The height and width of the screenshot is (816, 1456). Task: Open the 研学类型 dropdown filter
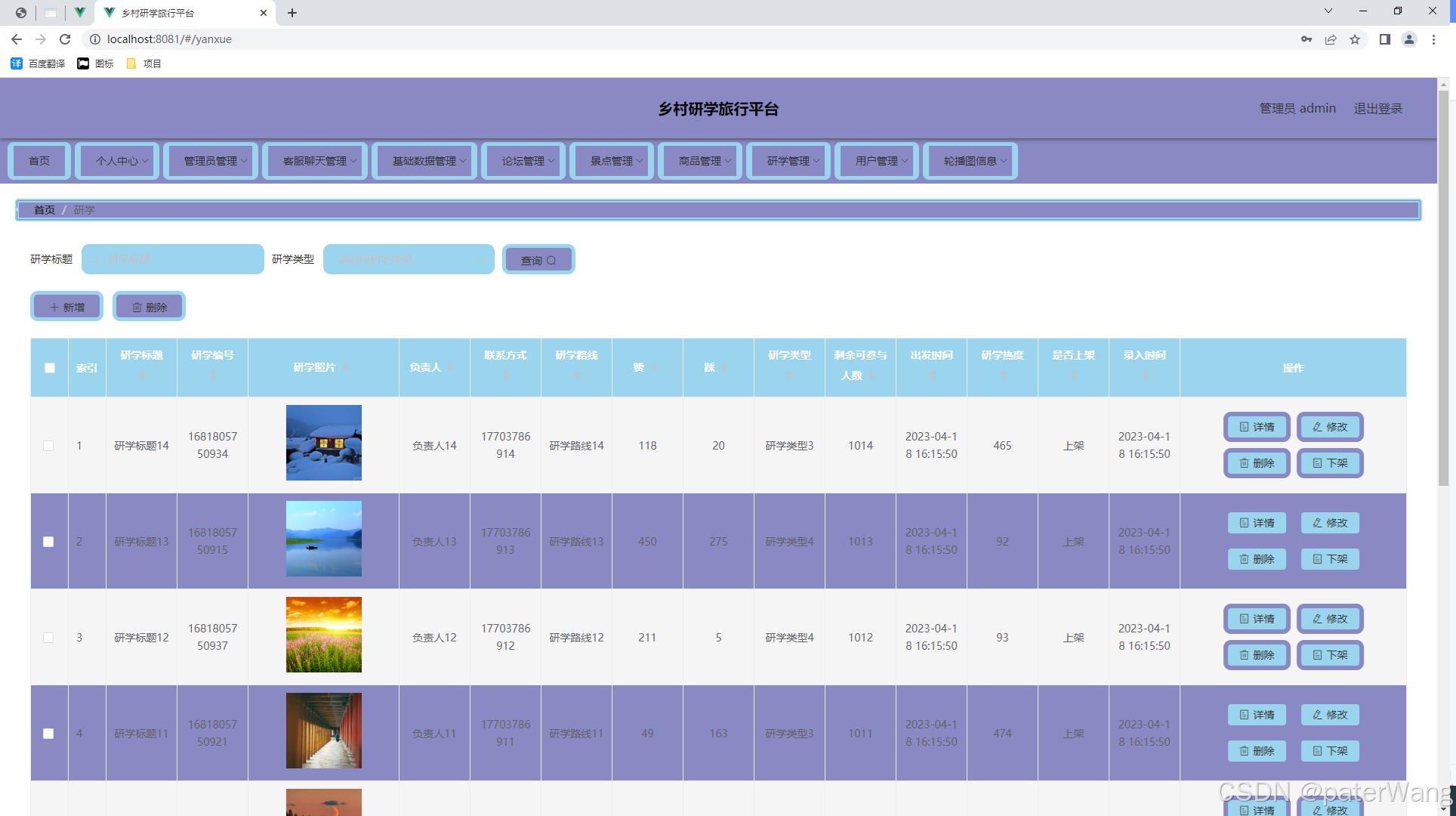pyautogui.click(x=409, y=259)
